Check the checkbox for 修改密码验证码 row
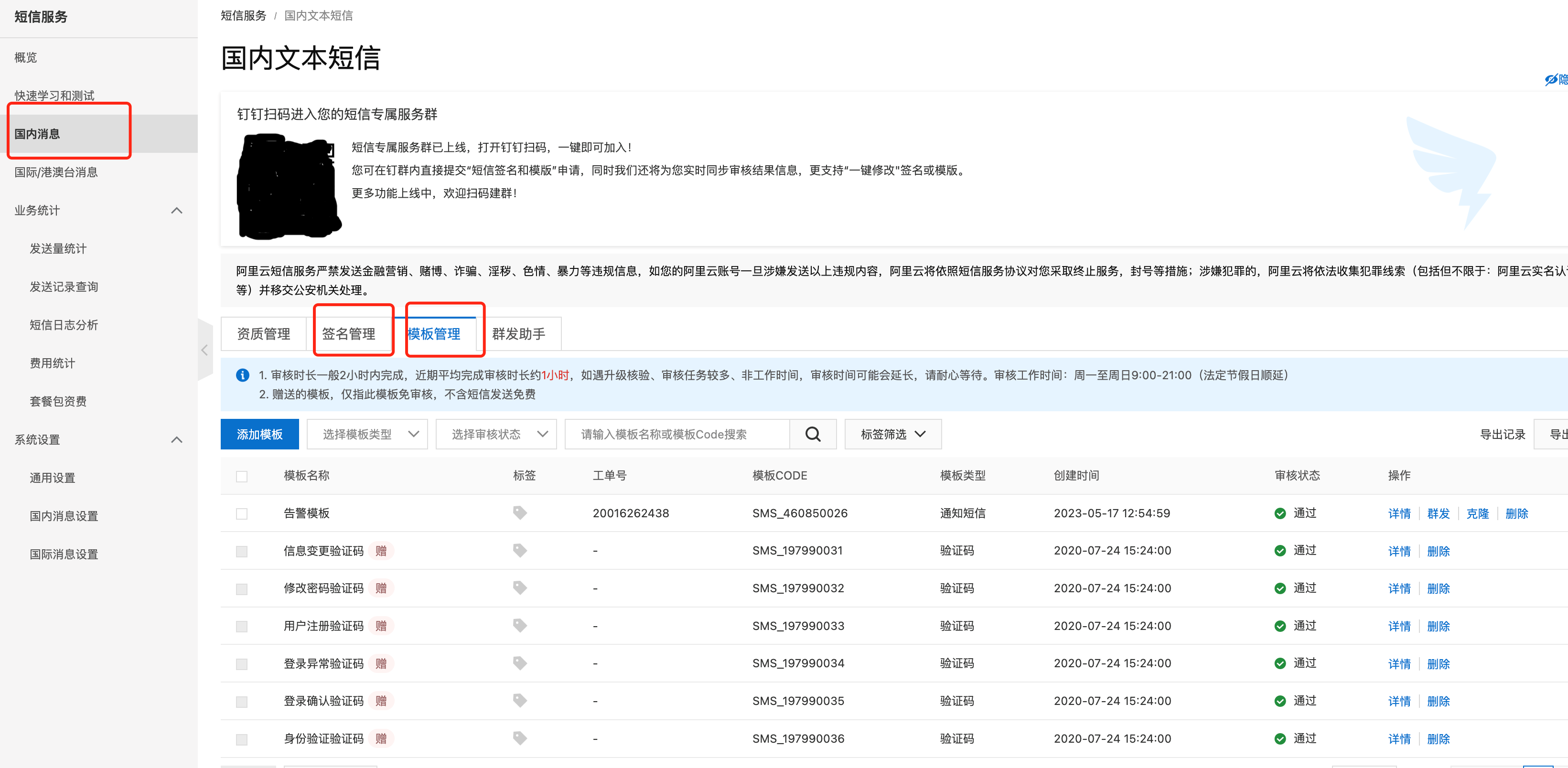Image resolution: width=1568 pixels, height=768 pixels. click(242, 588)
